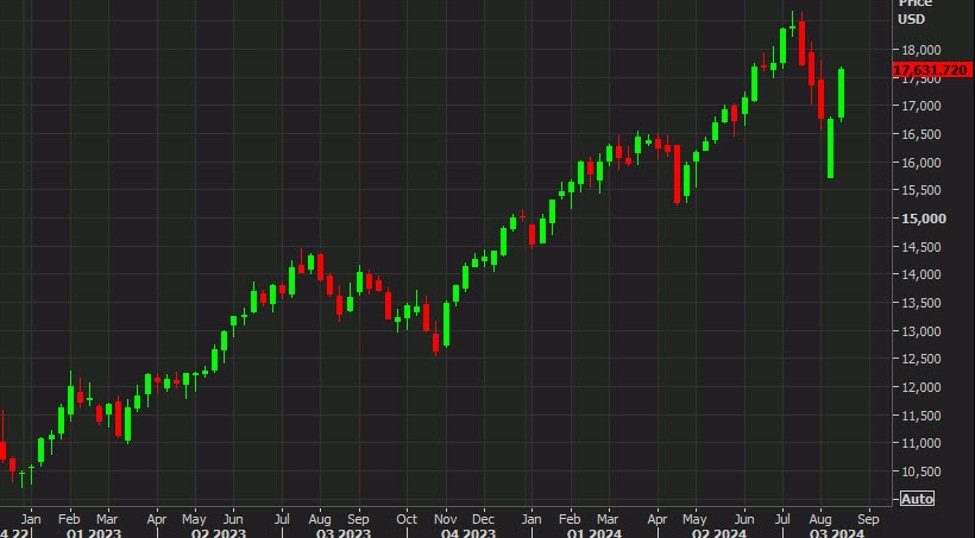975x538 pixels.
Task: Select the Dec month label on time axis
Action: point(483,519)
